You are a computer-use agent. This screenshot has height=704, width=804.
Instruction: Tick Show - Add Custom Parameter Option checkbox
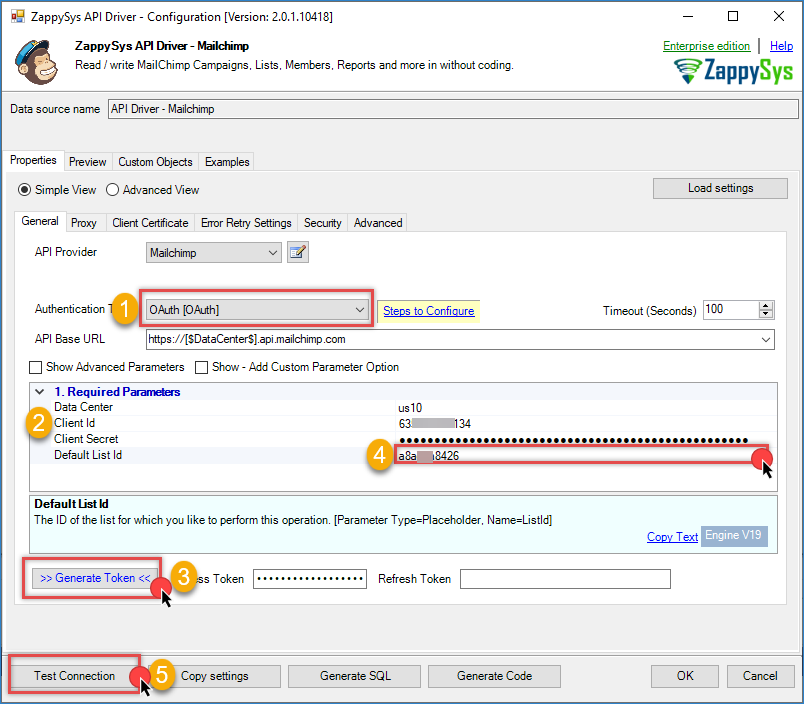pos(202,368)
